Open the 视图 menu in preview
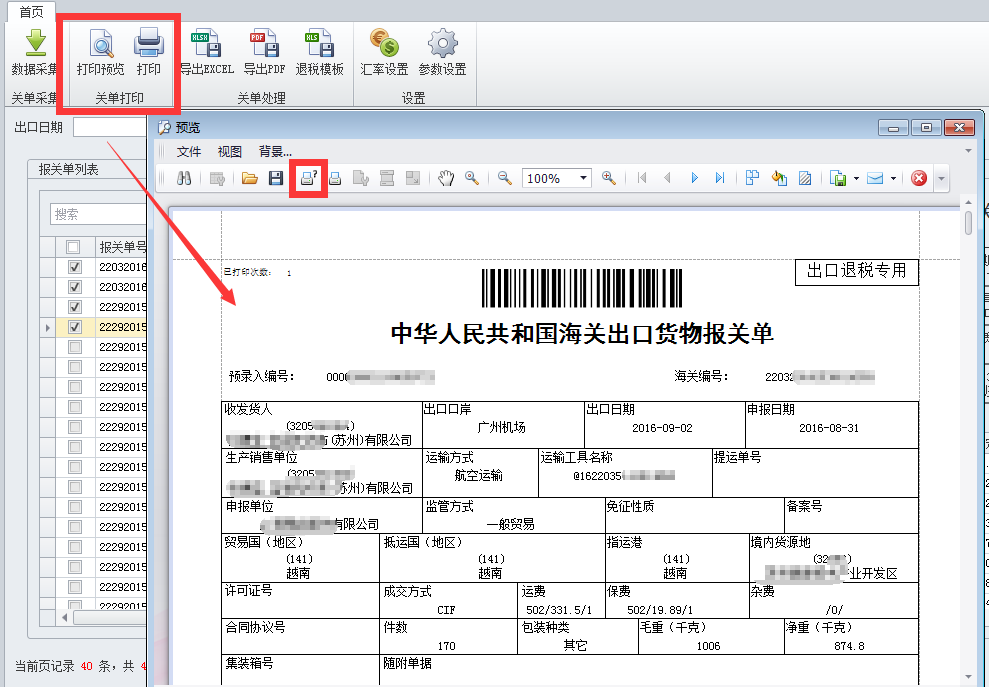This screenshot has width=989, height=687. (230, 152)
